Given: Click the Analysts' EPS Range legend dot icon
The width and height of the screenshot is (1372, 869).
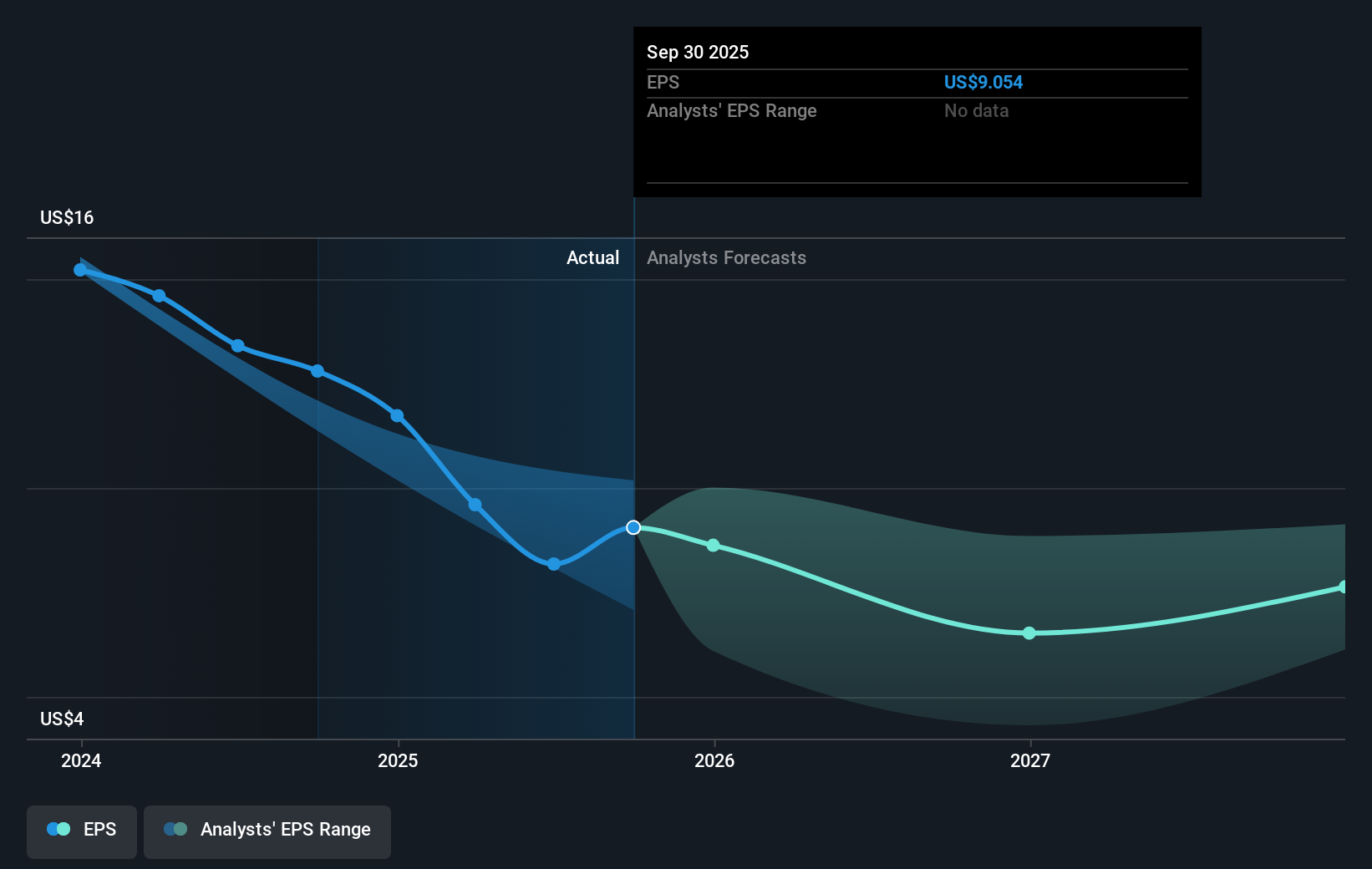Looking at the screenshot, I should click(x=176, y=829).
